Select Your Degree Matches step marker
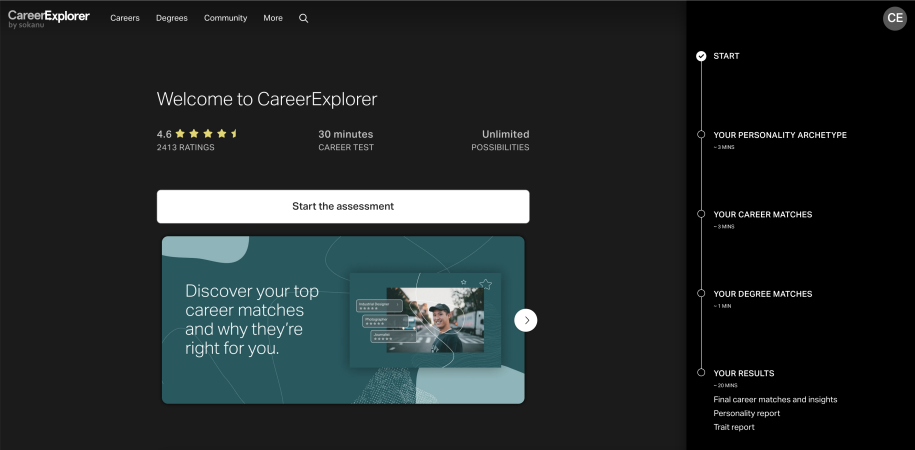 coord(701,294)
